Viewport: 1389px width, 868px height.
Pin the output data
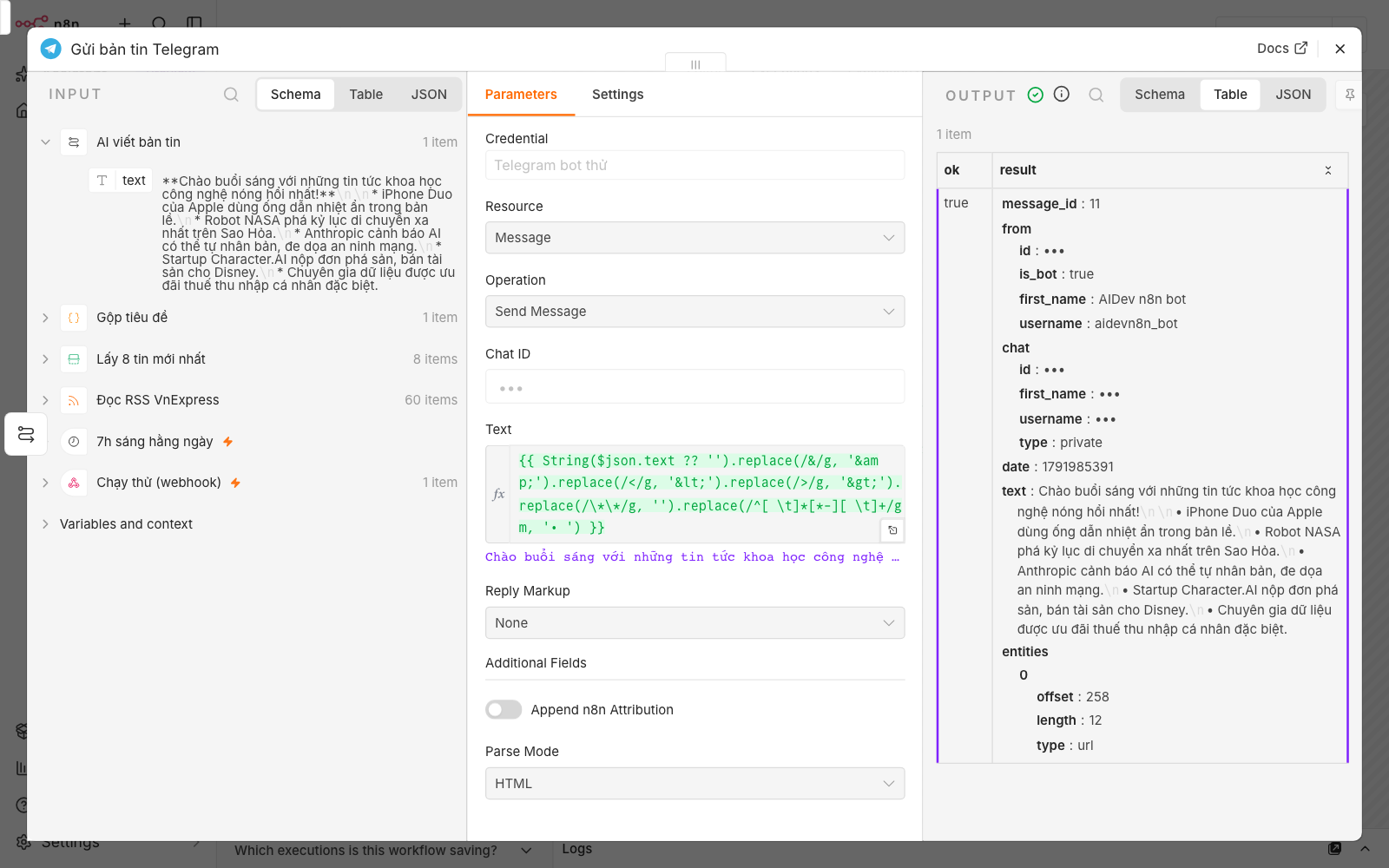click(1350, 95)
